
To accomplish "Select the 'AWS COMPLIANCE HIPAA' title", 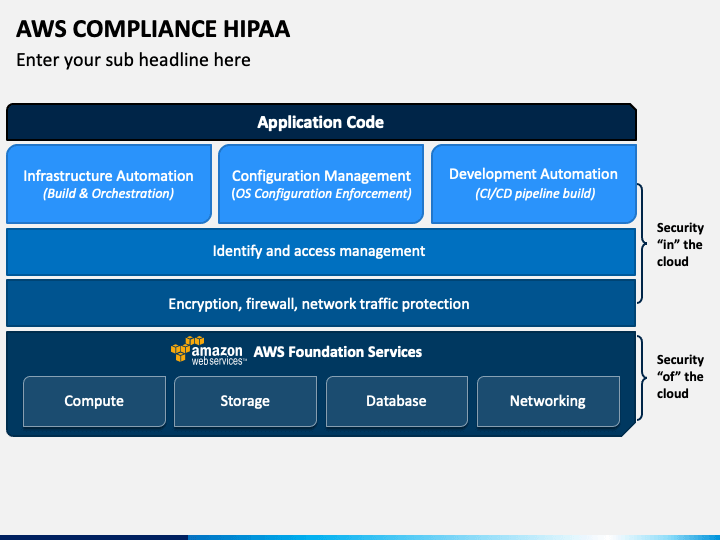I will (153, 29).
